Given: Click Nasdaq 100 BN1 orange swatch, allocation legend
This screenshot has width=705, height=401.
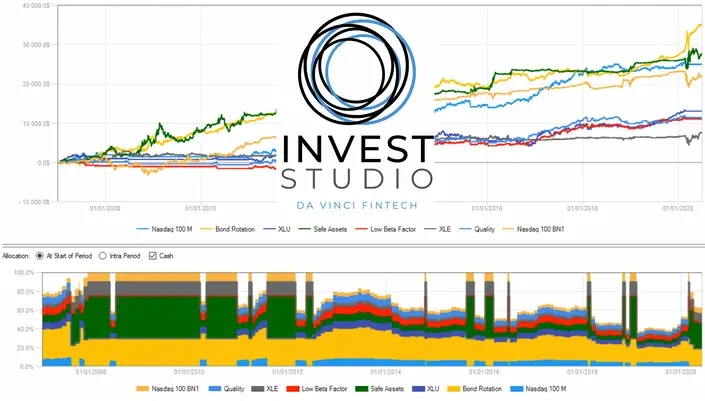Looking at the screenshot, I should [143, 389].
